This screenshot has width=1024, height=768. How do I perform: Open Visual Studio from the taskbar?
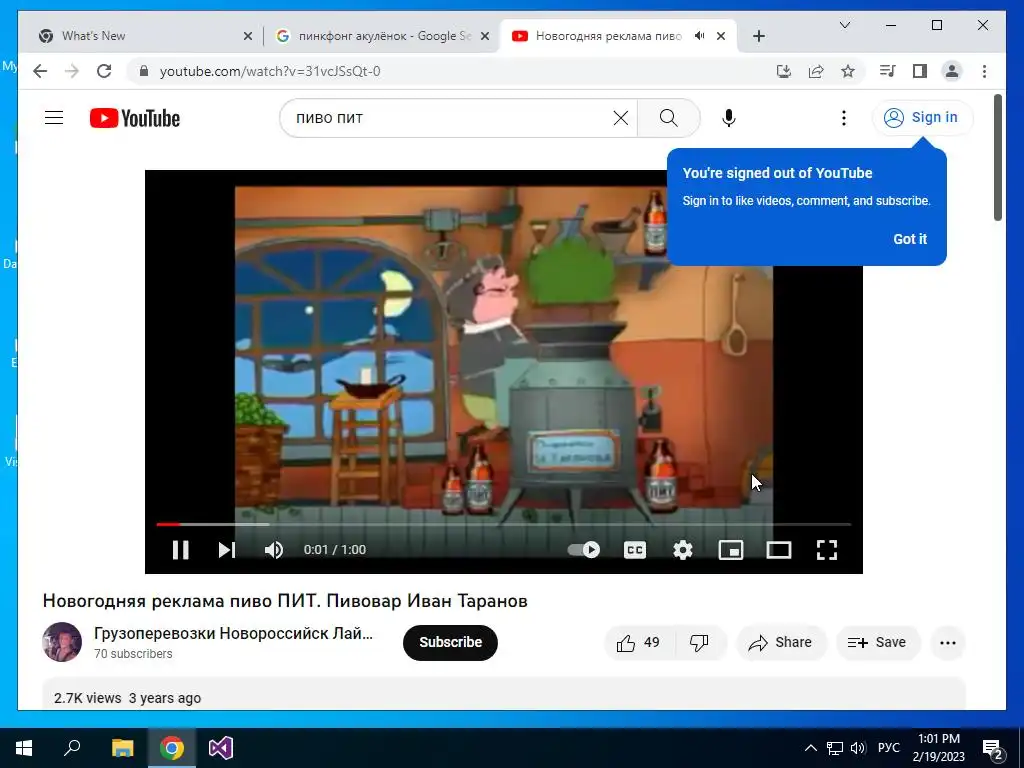[221, 748]
